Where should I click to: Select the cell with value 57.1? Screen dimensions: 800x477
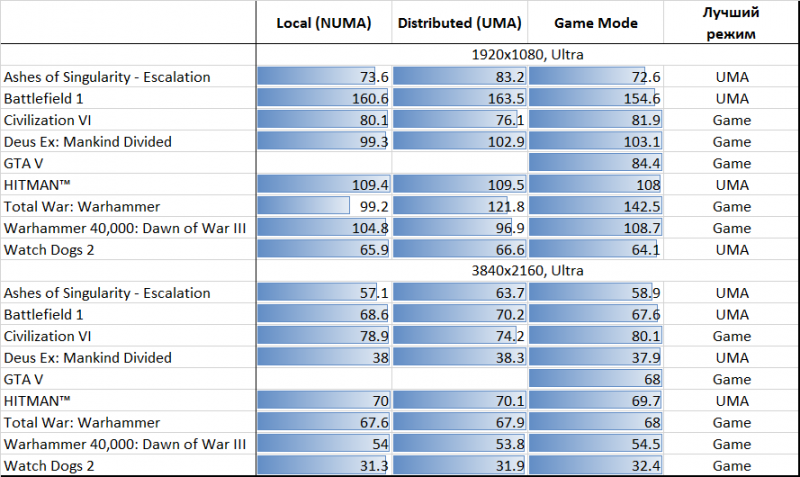[x=324, y=293]
